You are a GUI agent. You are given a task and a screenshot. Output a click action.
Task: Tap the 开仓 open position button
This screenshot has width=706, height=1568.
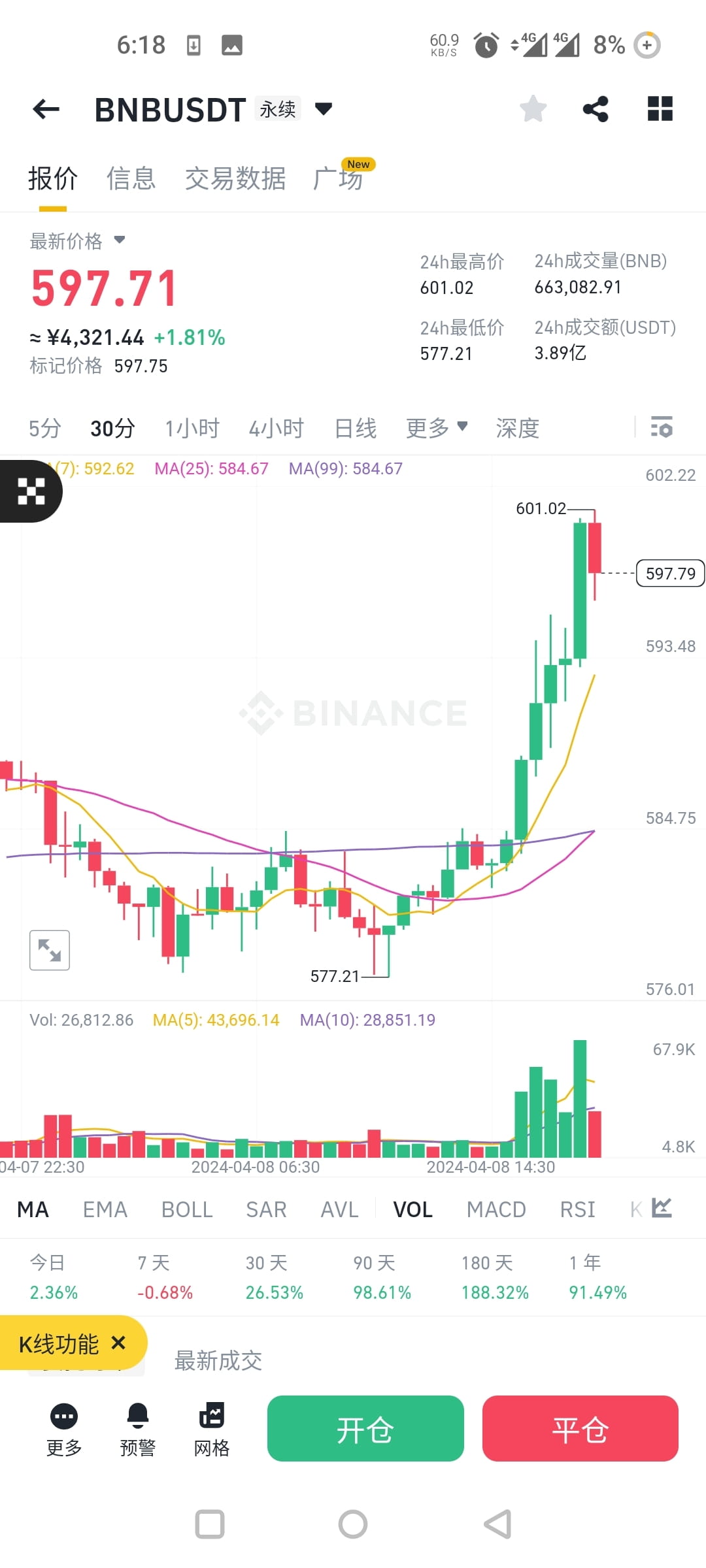pos(365,1429)
